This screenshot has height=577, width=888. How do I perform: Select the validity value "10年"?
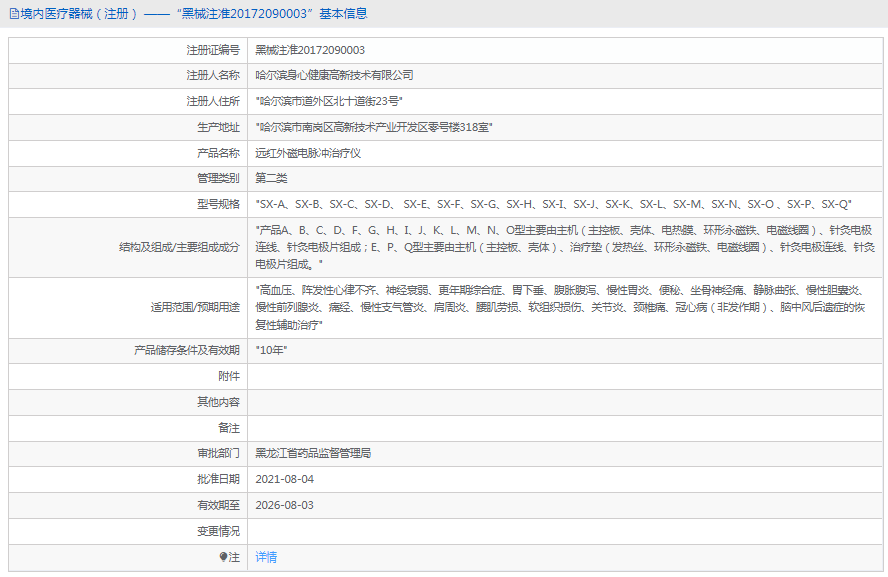[271, 351]
